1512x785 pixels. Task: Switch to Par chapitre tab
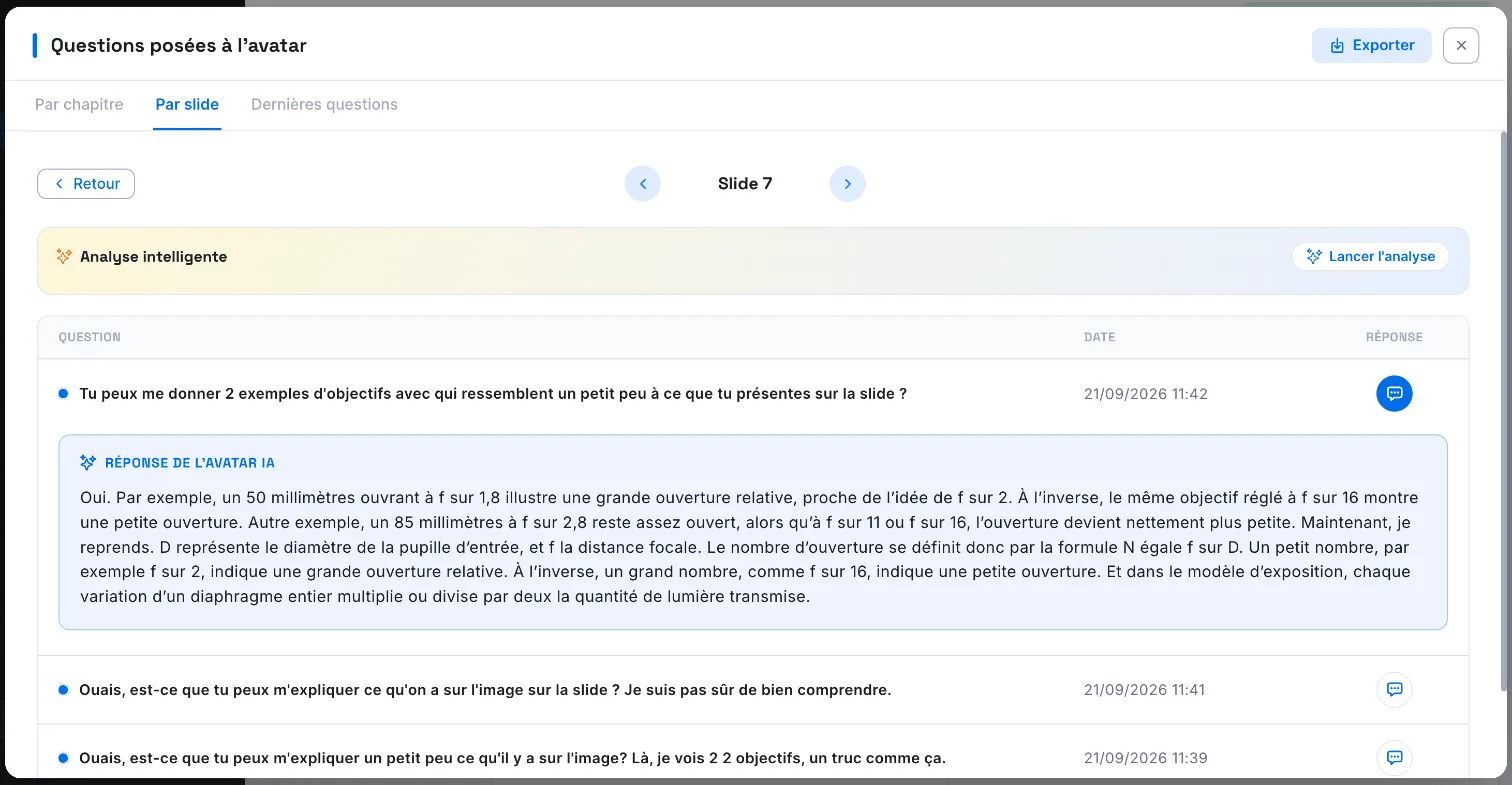coord(79,104)
